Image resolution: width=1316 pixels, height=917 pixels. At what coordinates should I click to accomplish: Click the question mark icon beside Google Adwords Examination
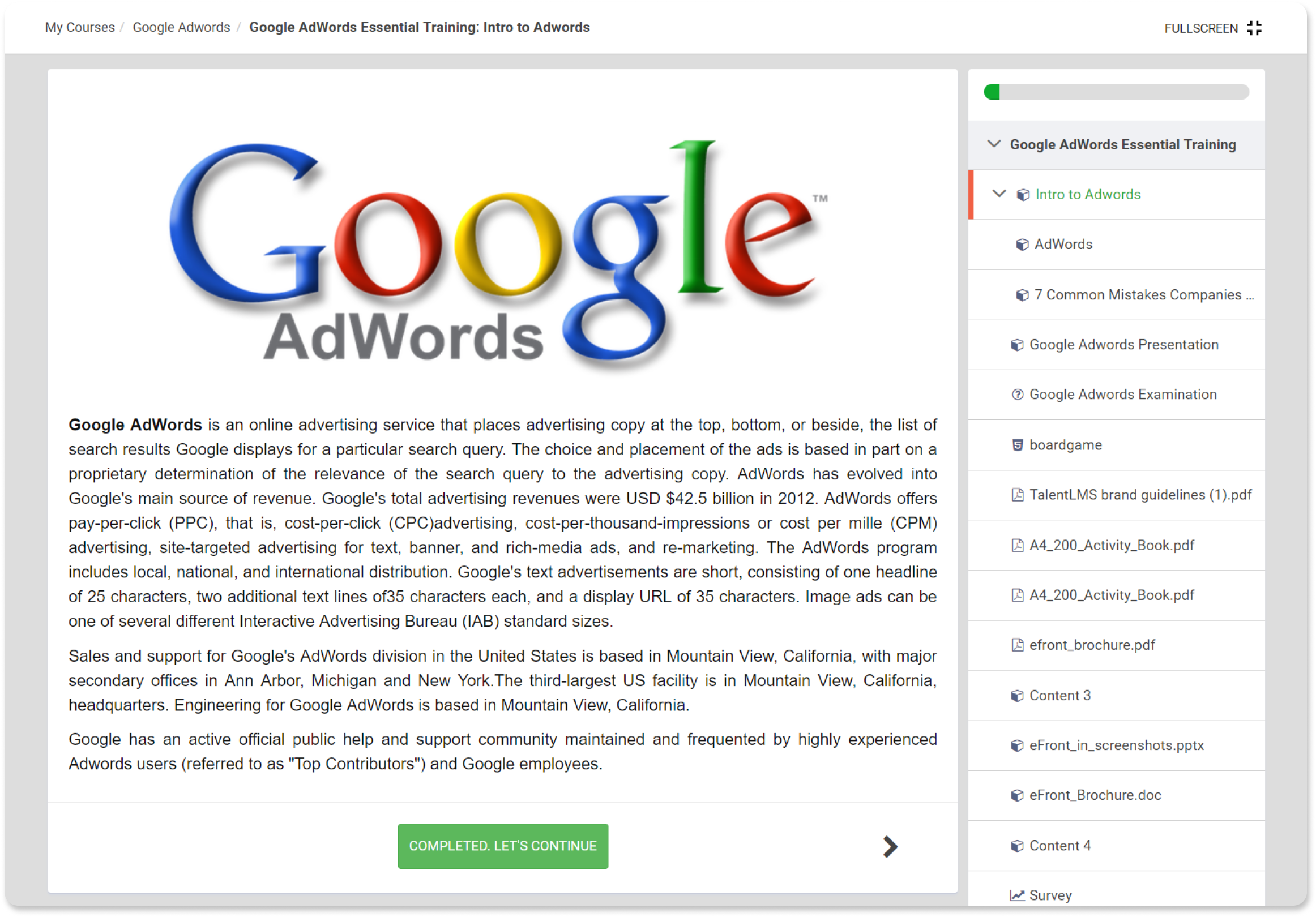(x=1018, y=395)
